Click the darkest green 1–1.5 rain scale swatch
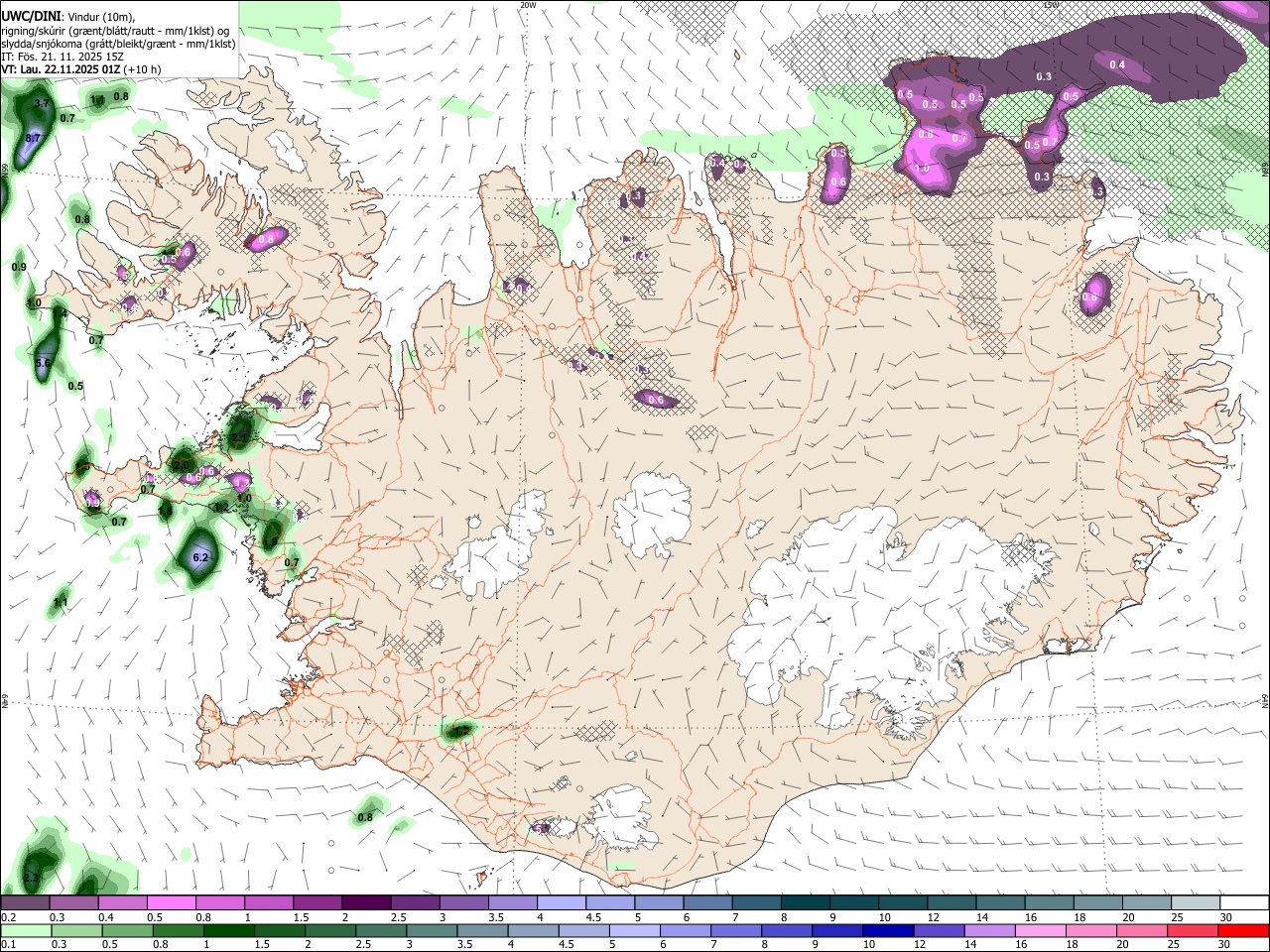The image size is (1270, 952). pos(228,930)
